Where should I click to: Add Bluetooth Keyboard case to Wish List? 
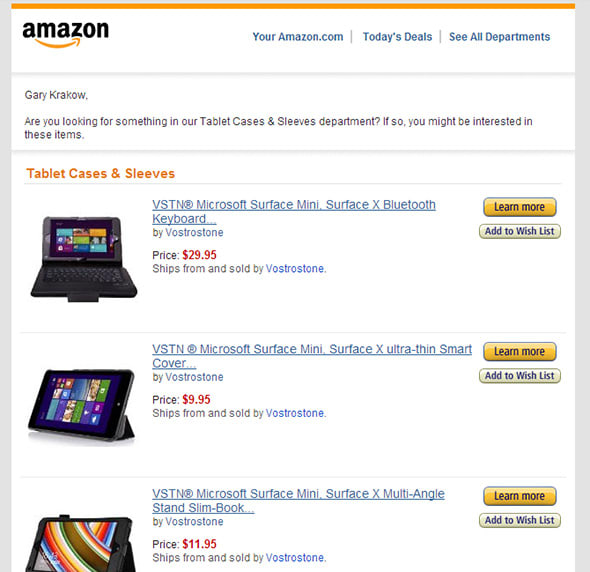click(x=519, y=231)
